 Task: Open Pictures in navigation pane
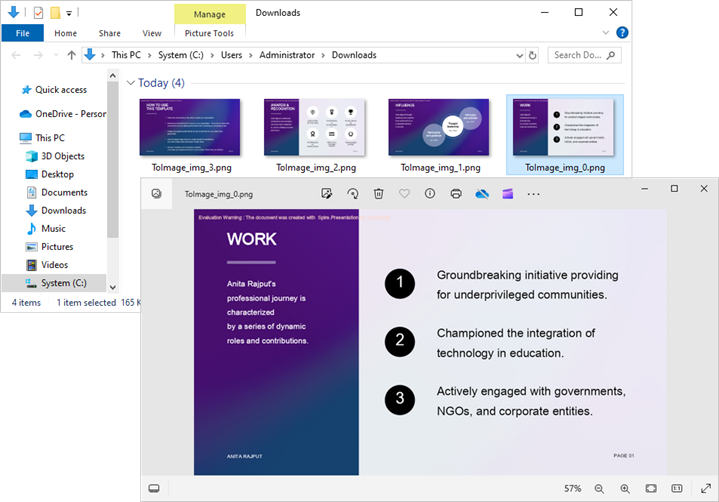tap(50, 247)
